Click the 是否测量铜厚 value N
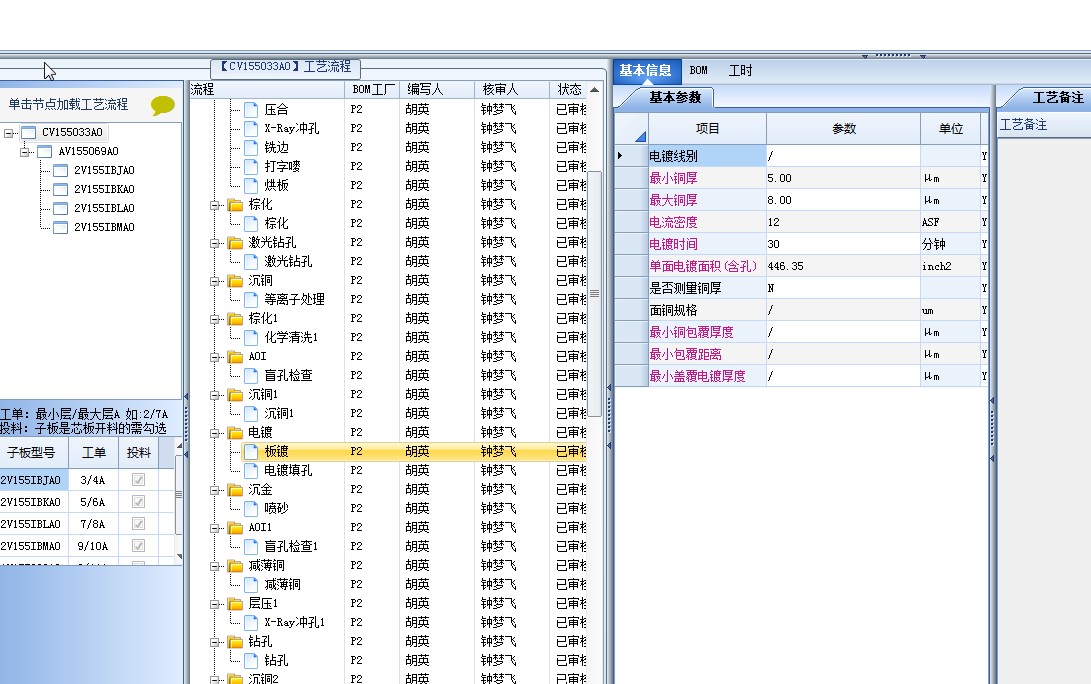This screenshot has width=1091, height=684. point(843,288)
